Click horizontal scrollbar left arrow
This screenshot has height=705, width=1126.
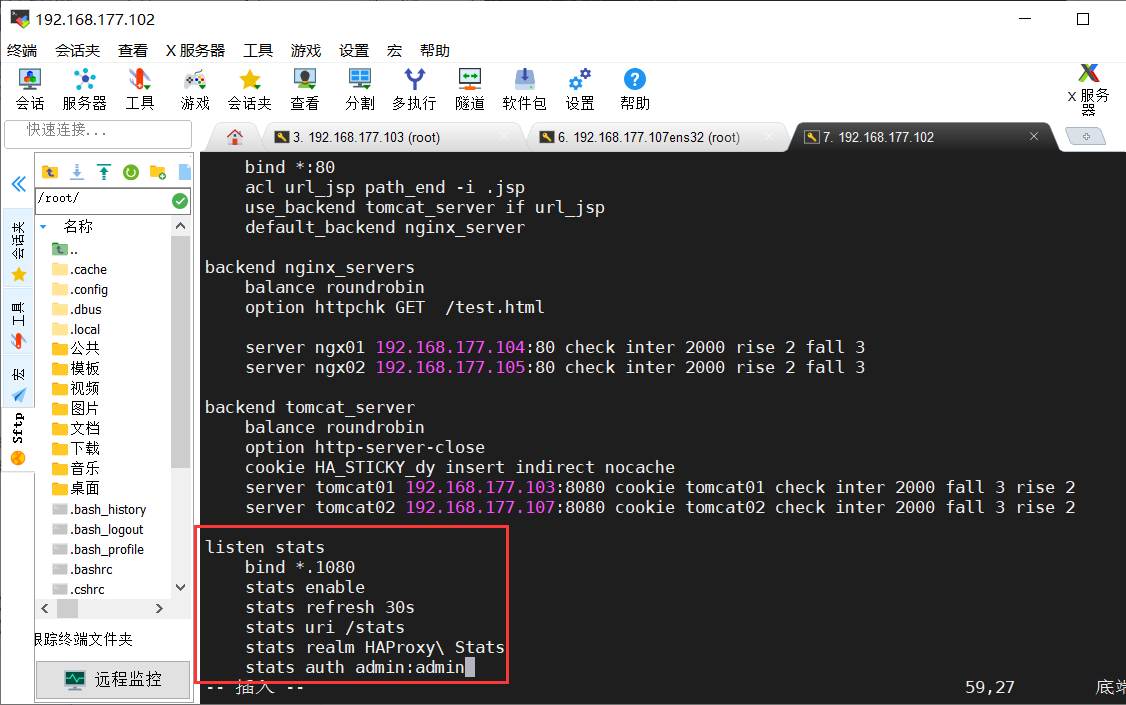point(45,609)
